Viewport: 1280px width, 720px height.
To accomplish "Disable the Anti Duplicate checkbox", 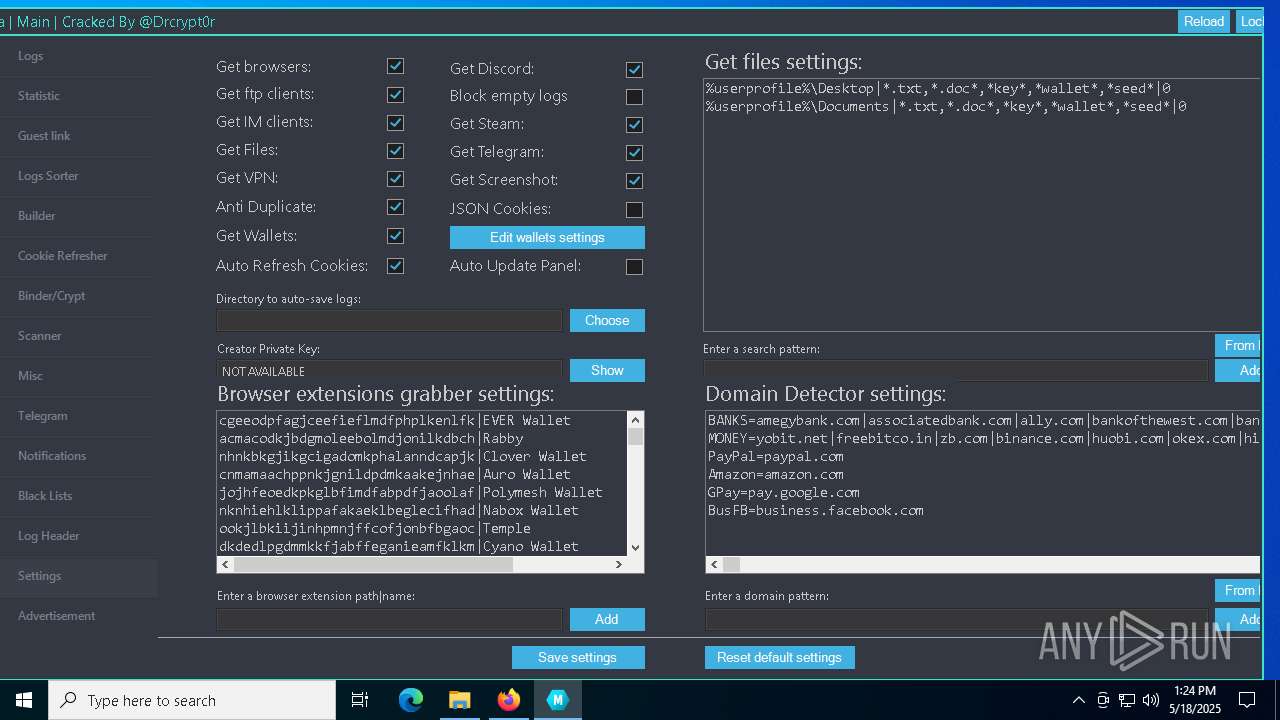I will click(395, 207).
